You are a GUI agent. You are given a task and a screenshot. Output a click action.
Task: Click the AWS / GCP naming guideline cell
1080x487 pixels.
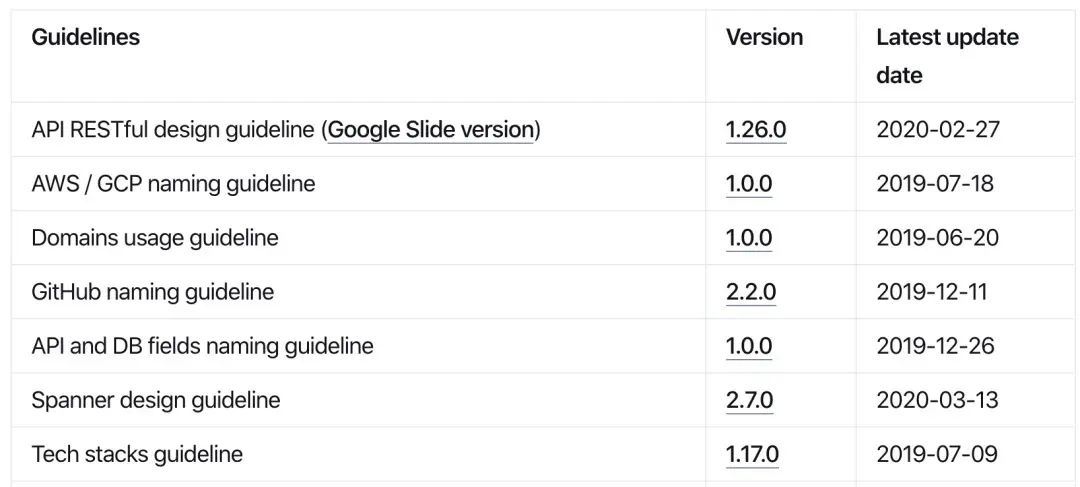tap(173, 184)
